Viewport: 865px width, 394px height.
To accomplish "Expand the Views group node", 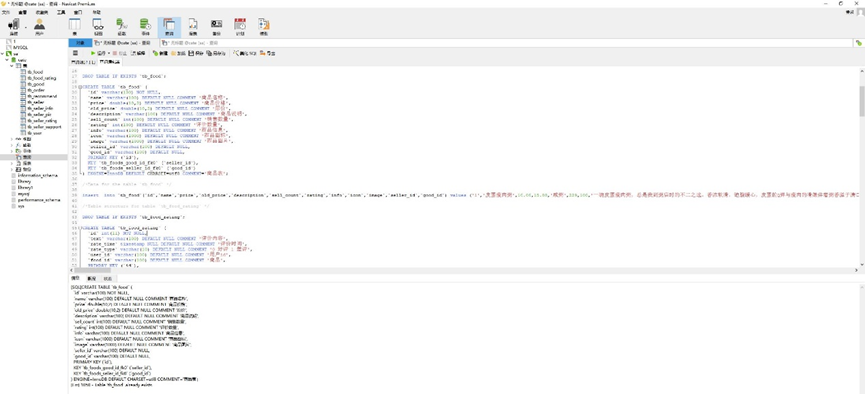I will pos(12,139).
